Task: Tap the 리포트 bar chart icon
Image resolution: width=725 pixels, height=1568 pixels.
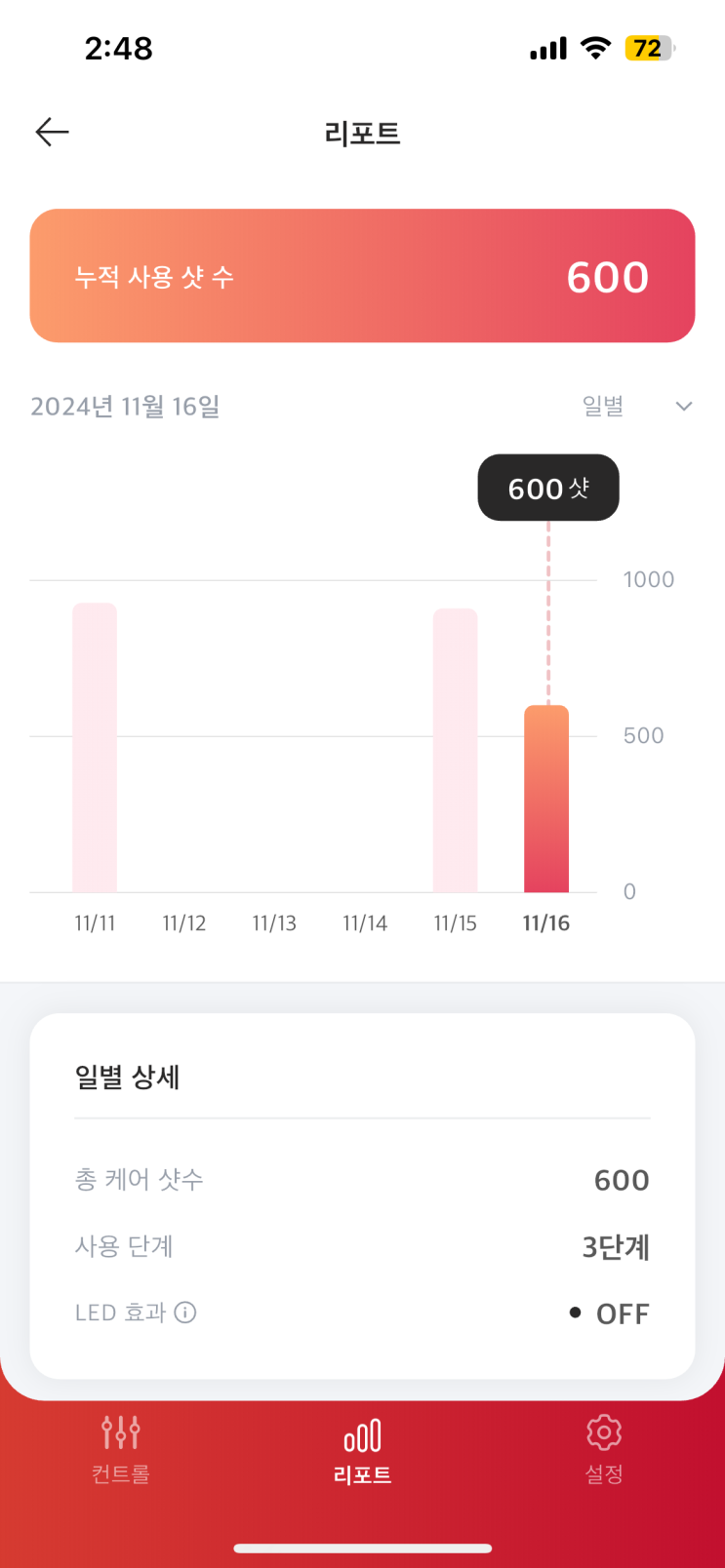Action: 362,1435
